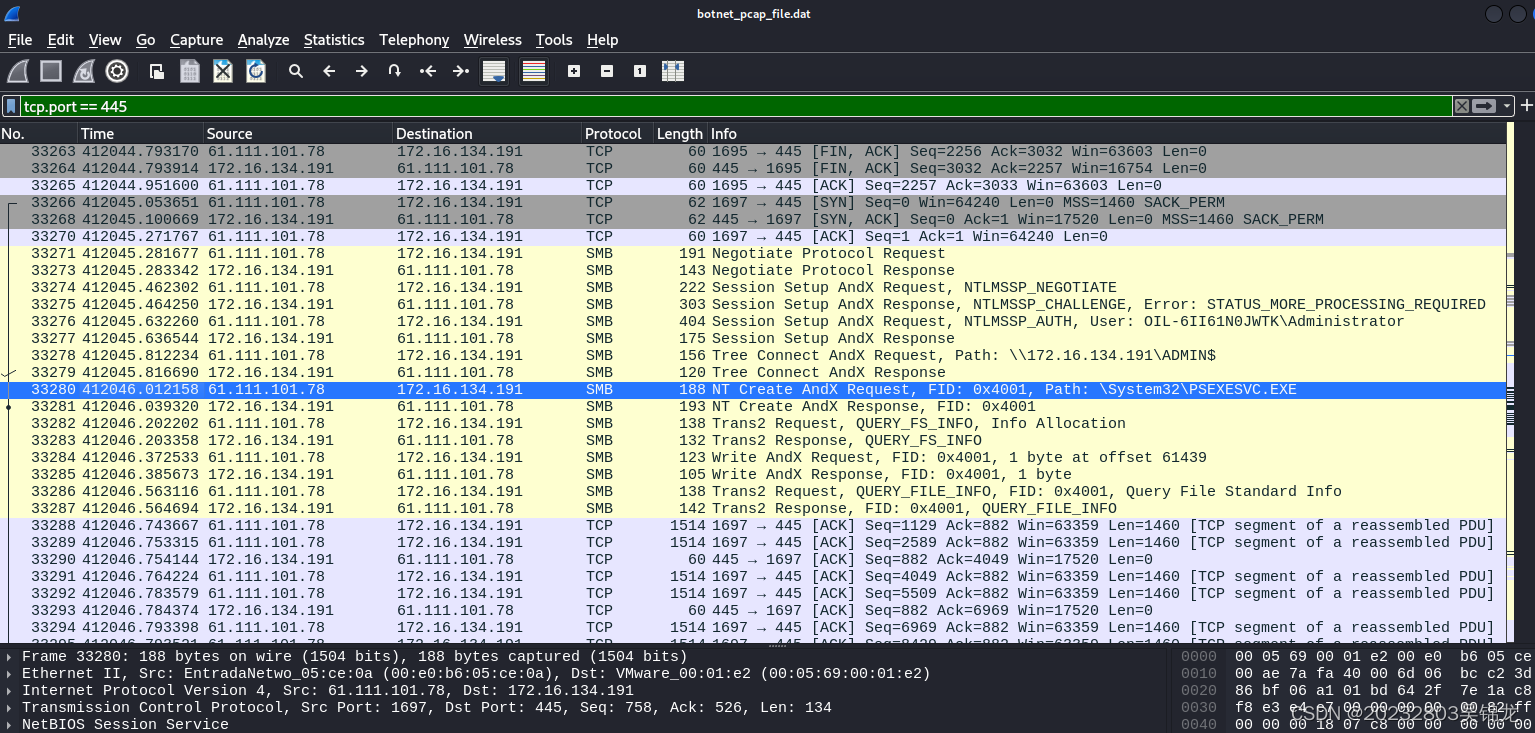The image size is (1535, 733).
Task: Open the Help menu
Action: [x=602, y=40]
